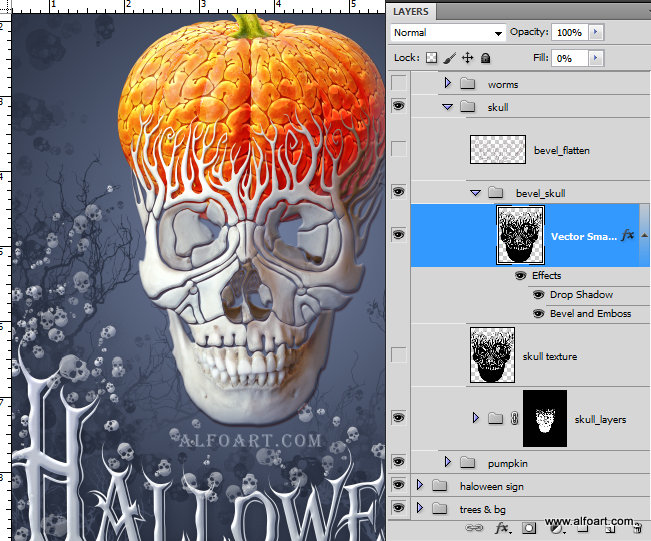
Task: Click the Link layers icon at panel bottom
Action: pyautogui.click(x=475, y=528)
